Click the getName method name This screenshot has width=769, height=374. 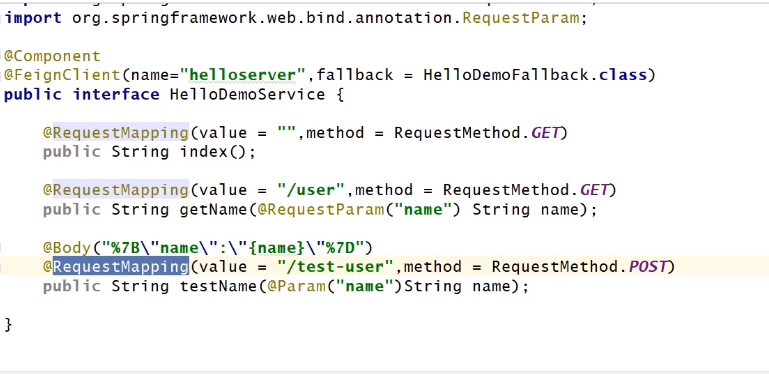pyautogui.click(x=213, y=210)
